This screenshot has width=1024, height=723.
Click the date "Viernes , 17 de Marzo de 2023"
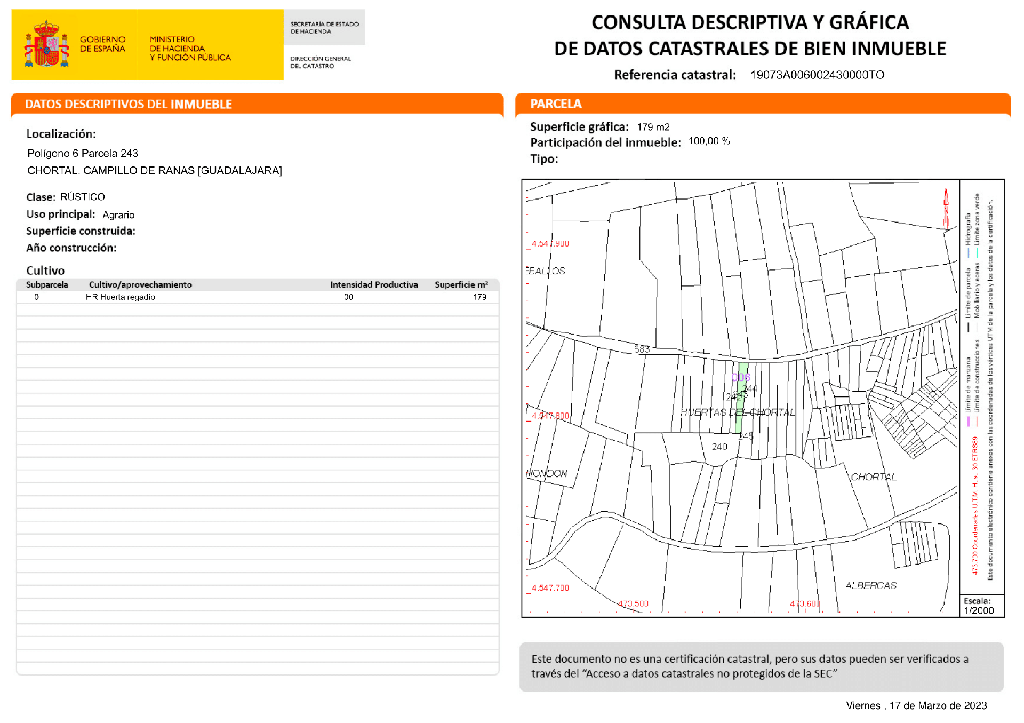point(916,705)
